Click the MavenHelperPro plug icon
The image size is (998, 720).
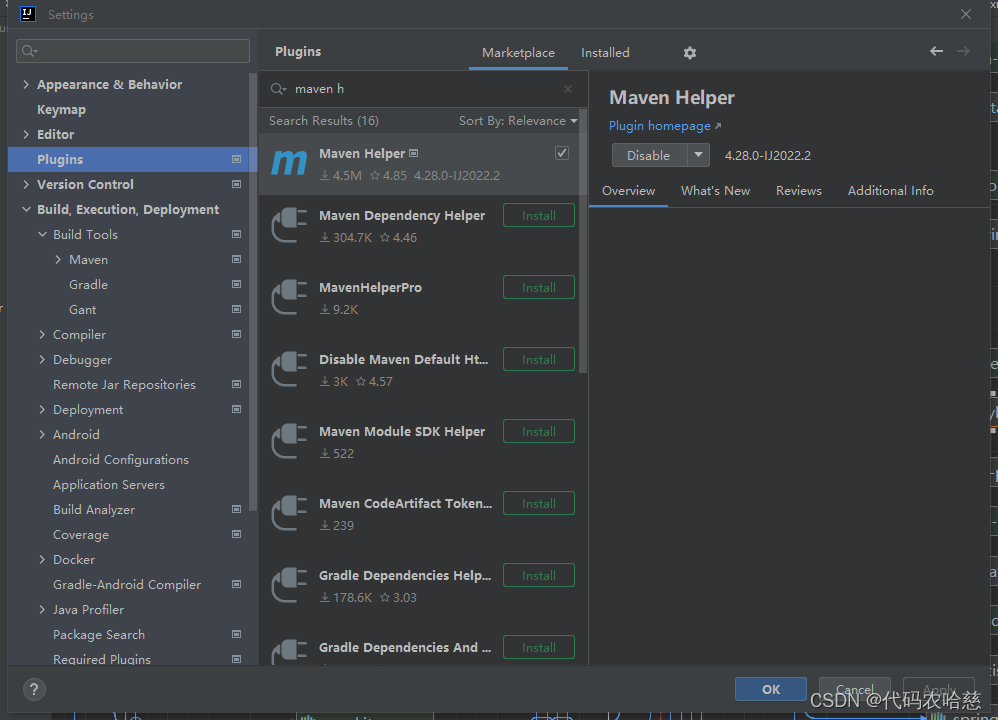(x=289, y=297)
